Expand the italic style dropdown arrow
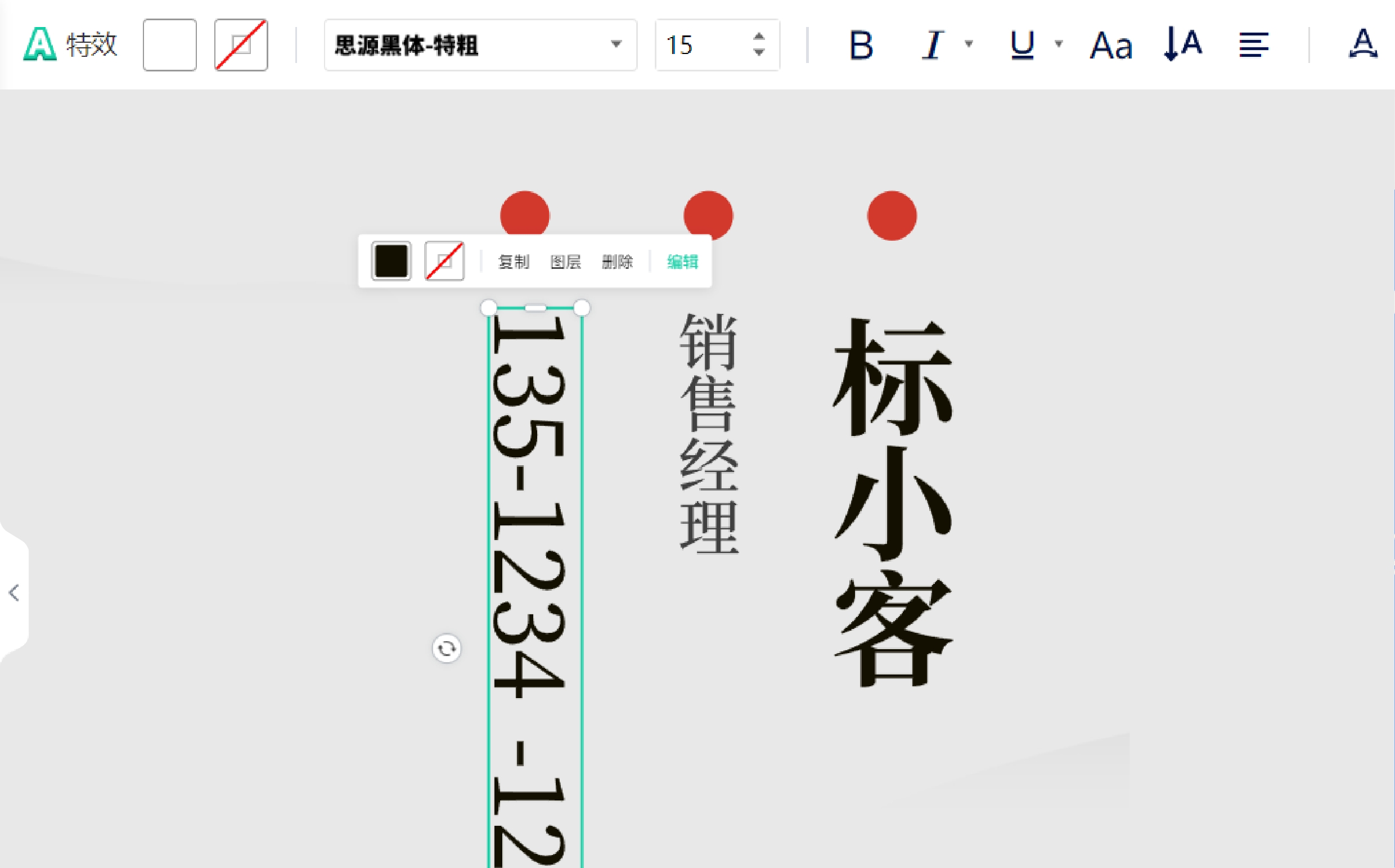 (x=969, y=46)
